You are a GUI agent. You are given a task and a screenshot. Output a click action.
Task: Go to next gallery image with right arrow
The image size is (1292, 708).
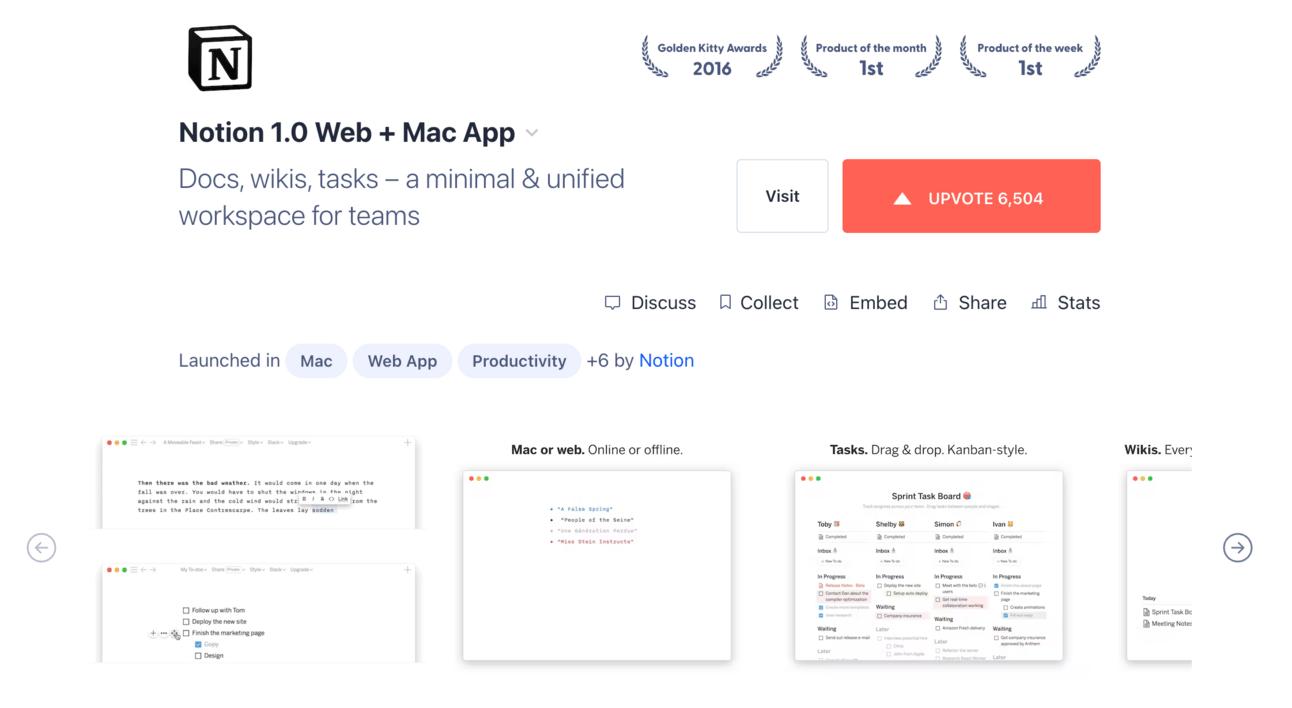coord(1237,547)
